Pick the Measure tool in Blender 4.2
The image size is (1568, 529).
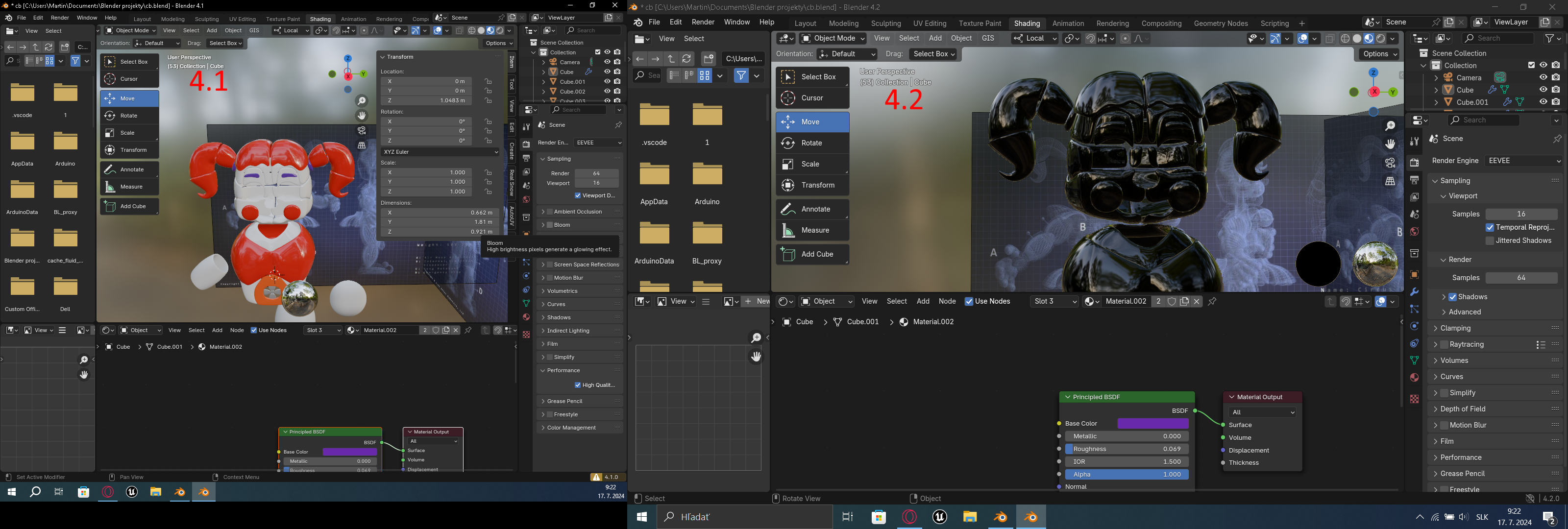[812, 230]
